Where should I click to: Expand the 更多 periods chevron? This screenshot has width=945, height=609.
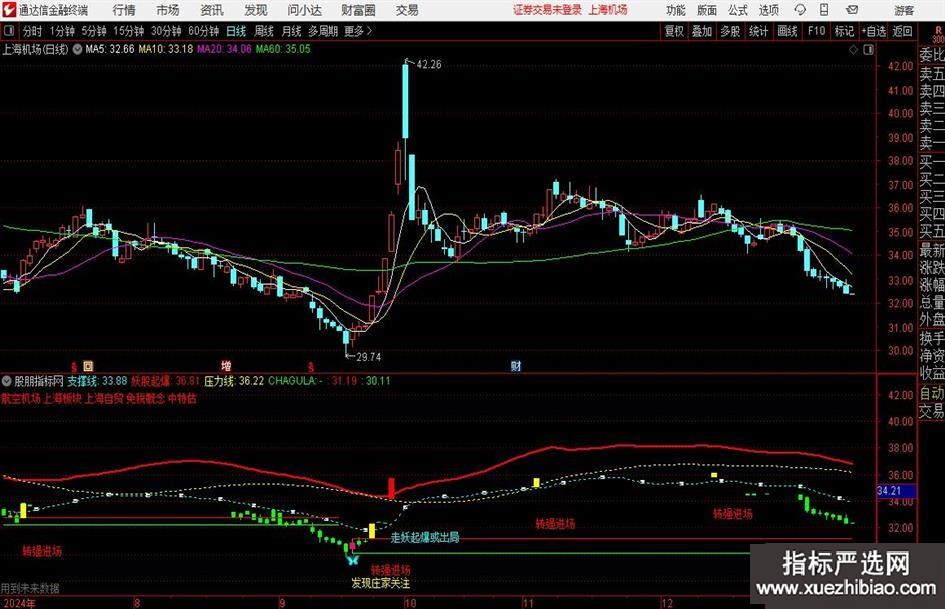pos(369,31)
